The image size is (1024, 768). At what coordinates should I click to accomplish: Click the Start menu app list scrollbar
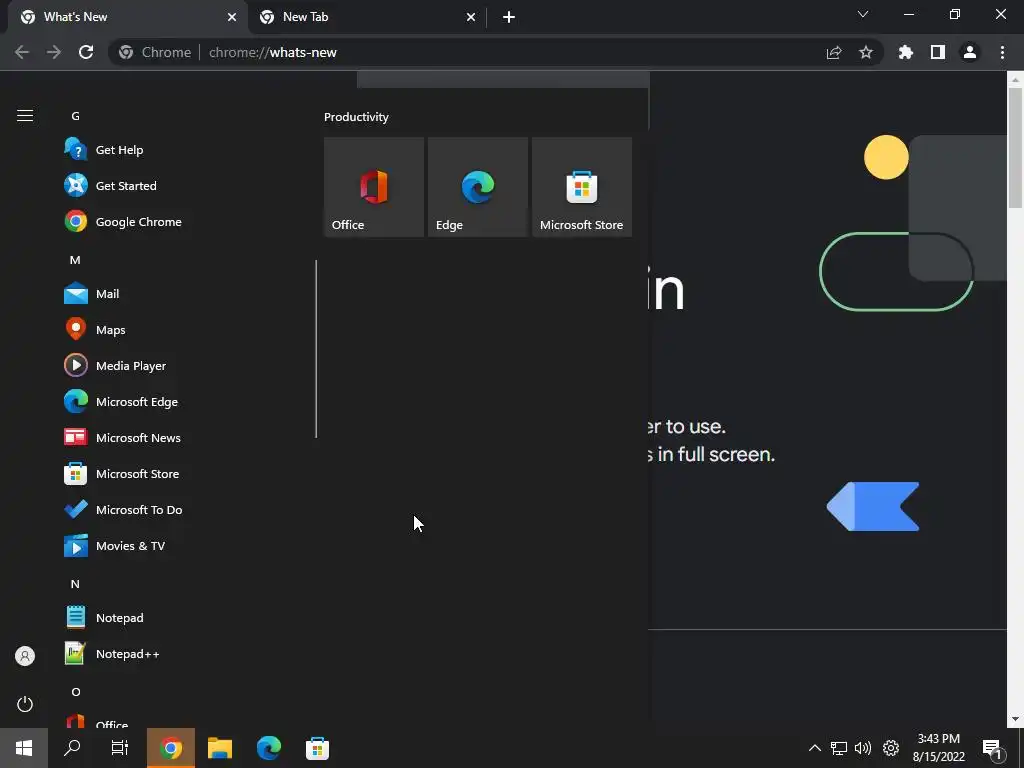coord(316,349)
